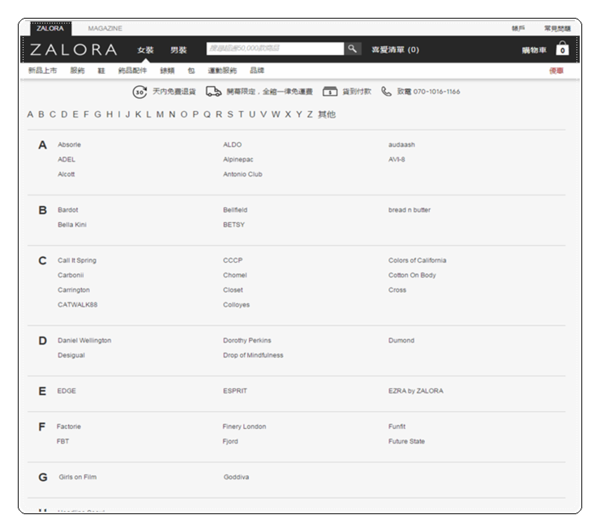Open the Absorie brand

tap(69, 145)
